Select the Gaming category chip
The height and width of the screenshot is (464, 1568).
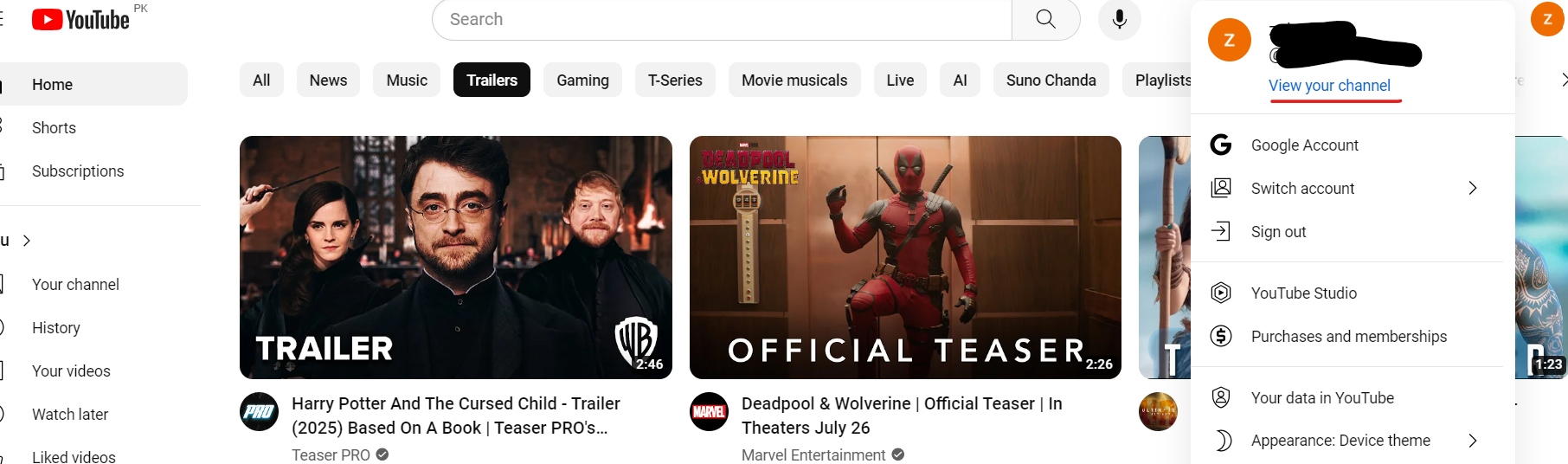582,80
